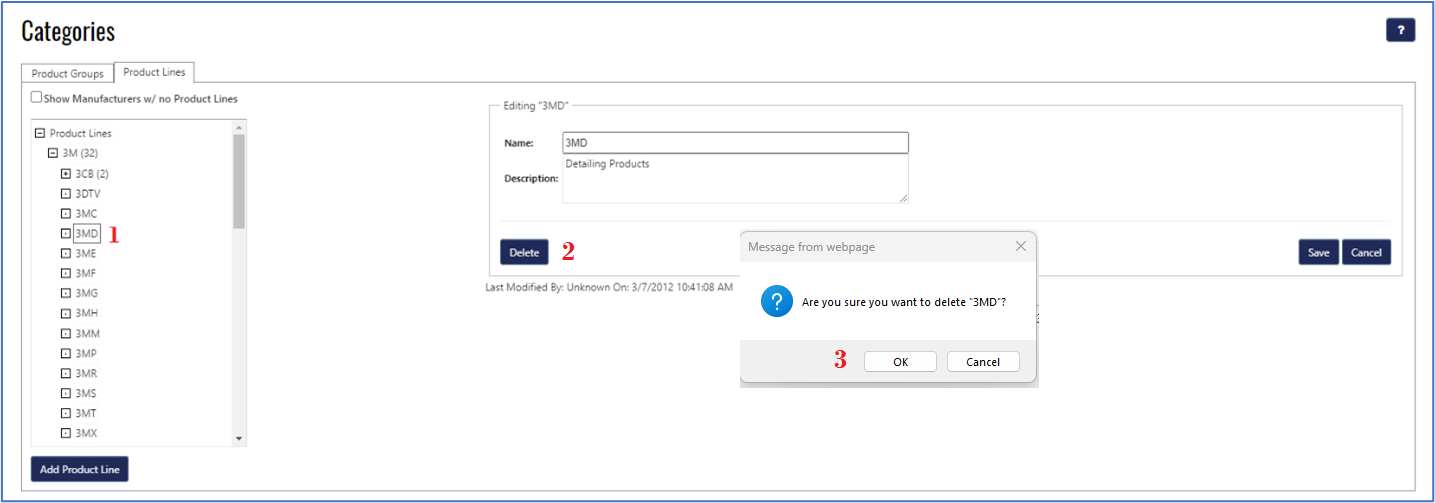1435x503 pixels.
Task: Collapse the 3M (32) tree node
Action: click(53, 153)
